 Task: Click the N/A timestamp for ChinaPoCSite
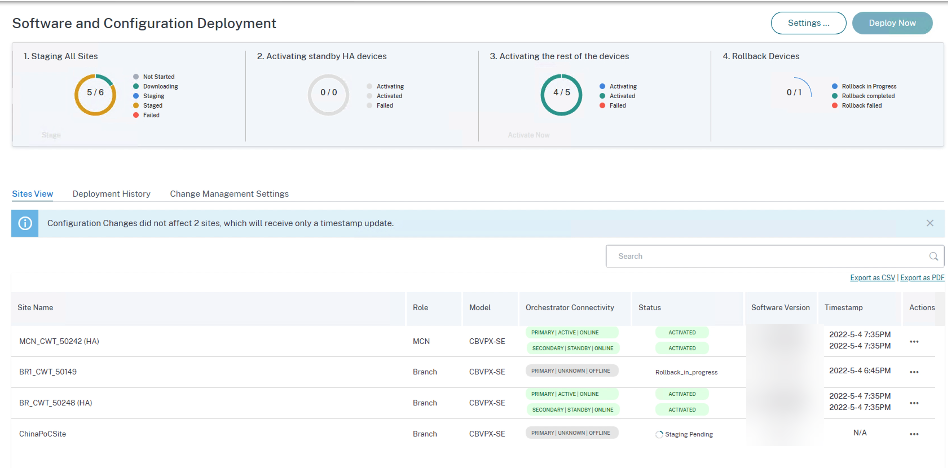[x=860, y=433]
